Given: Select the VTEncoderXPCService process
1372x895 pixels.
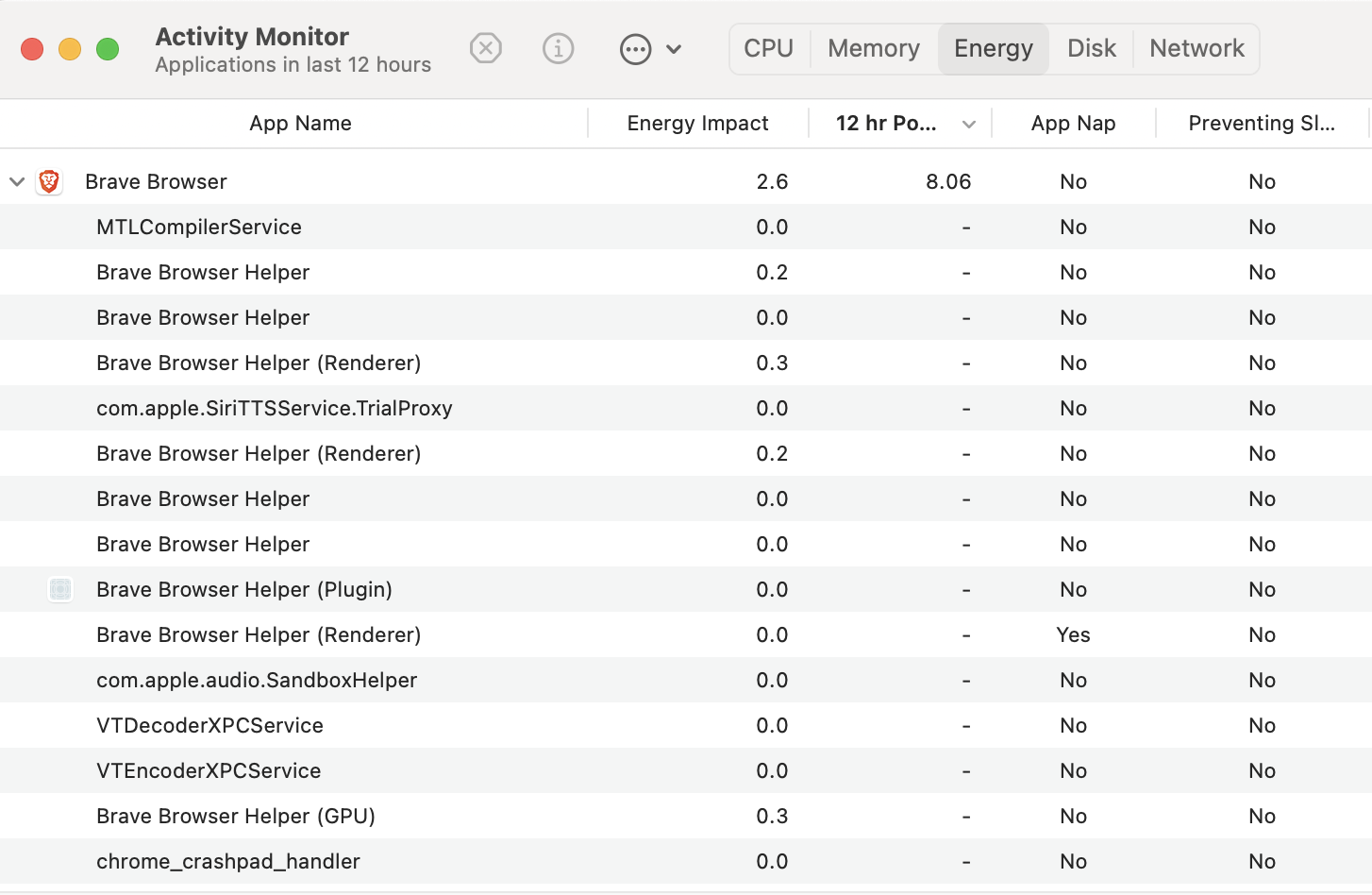Looking at the screenshot, I should tap(686, 770).
